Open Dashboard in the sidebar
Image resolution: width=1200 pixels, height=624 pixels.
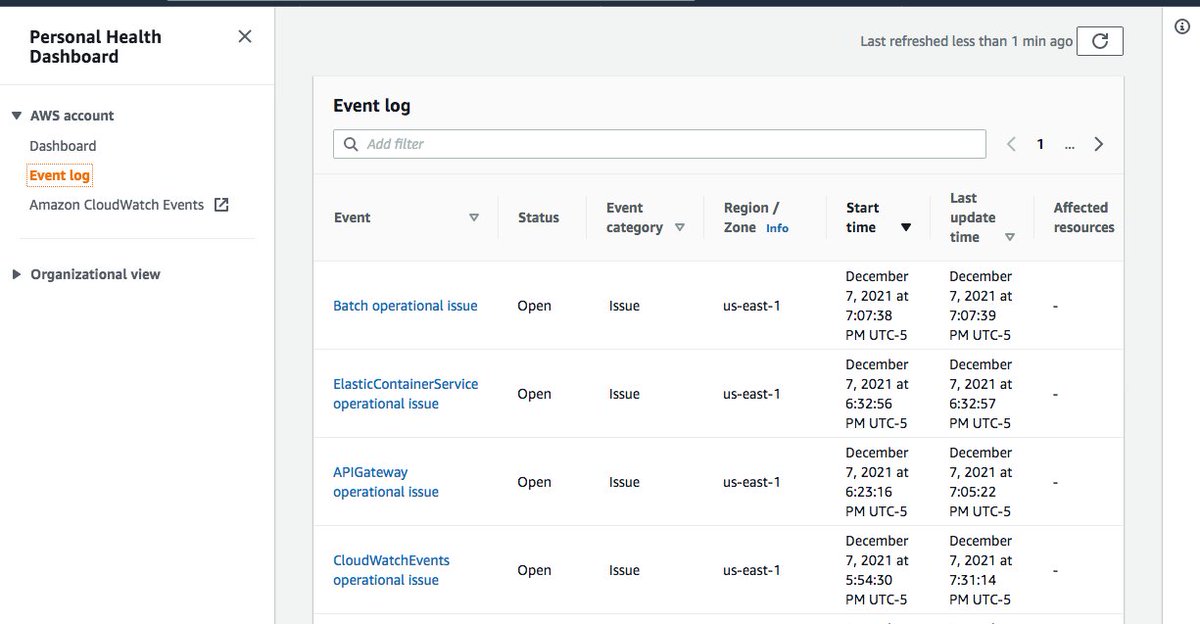63,146
